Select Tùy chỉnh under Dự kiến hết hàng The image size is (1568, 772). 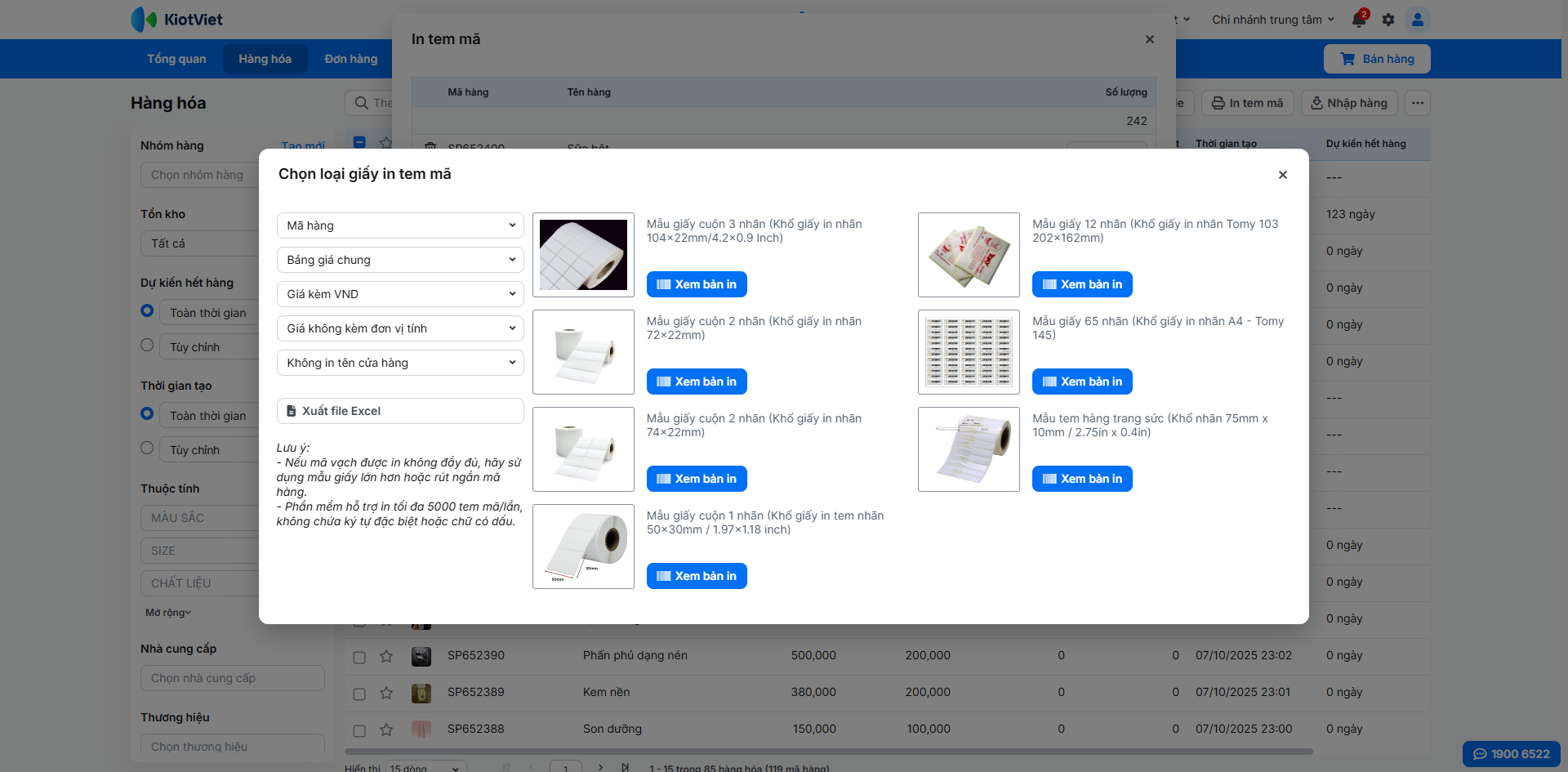pos(147,345)
